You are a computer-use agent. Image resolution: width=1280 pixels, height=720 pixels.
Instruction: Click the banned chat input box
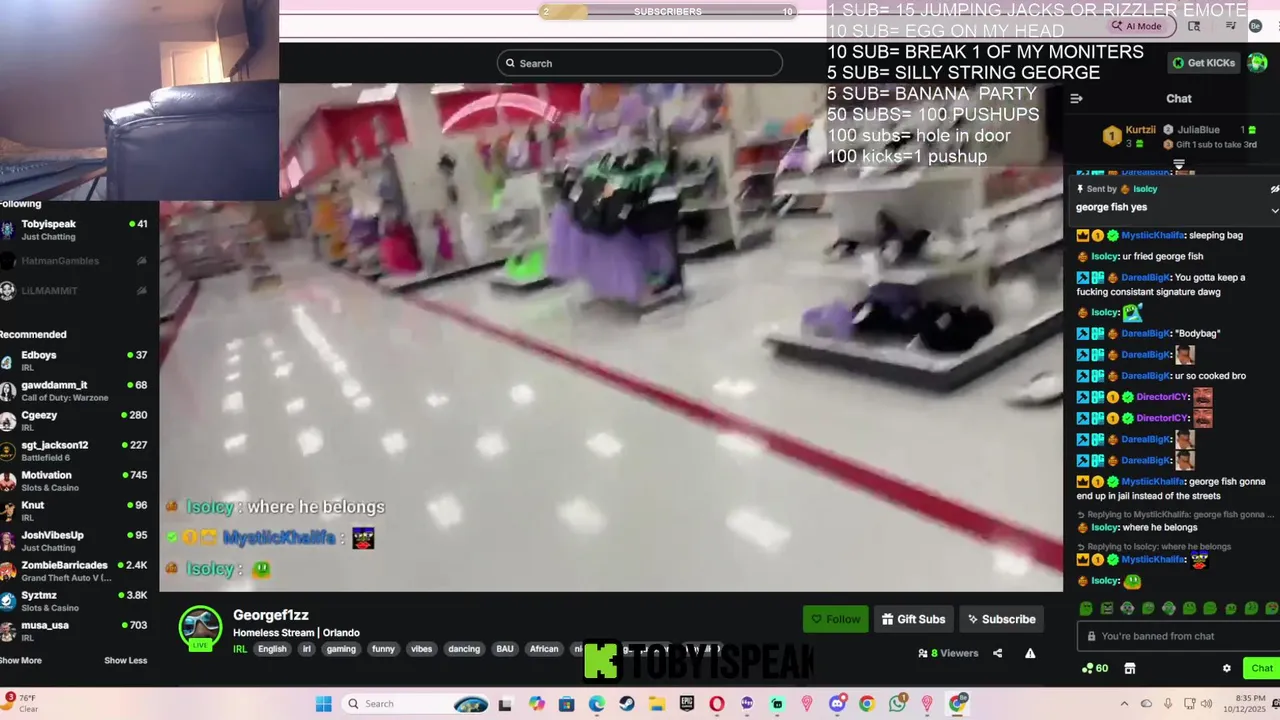[1178, 636]
